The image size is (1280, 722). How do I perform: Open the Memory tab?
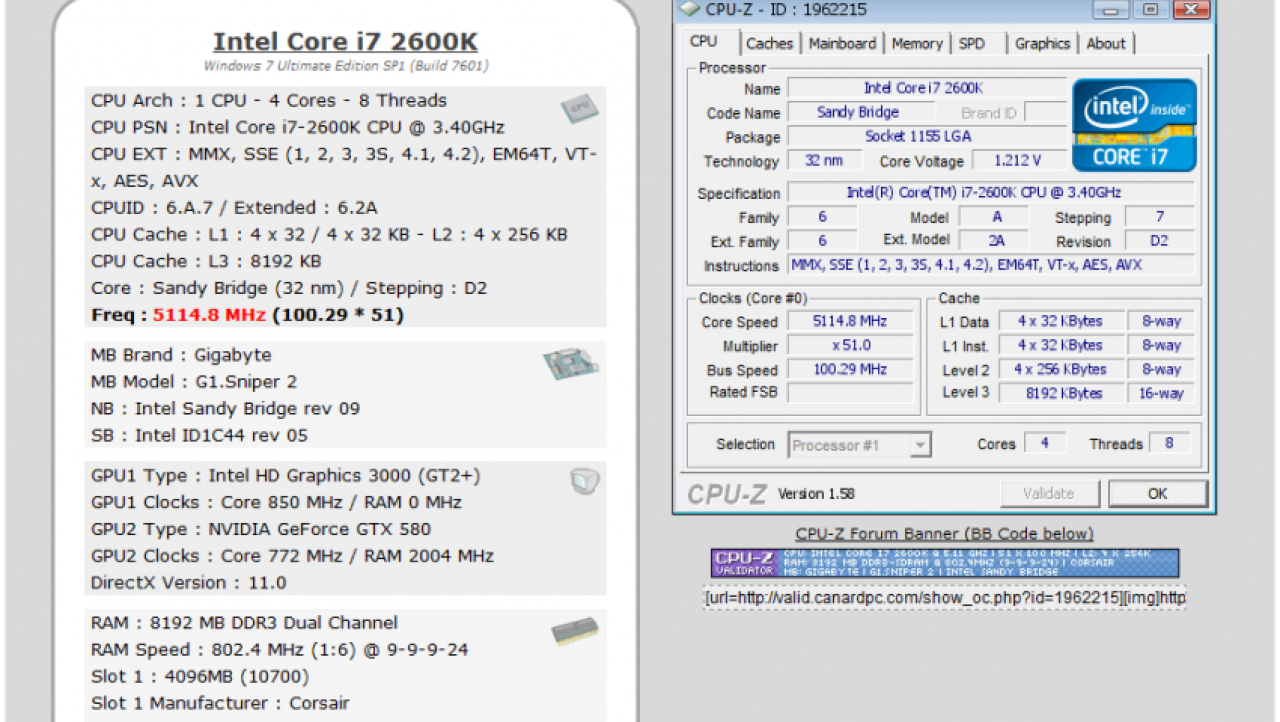tap(917, 43)
